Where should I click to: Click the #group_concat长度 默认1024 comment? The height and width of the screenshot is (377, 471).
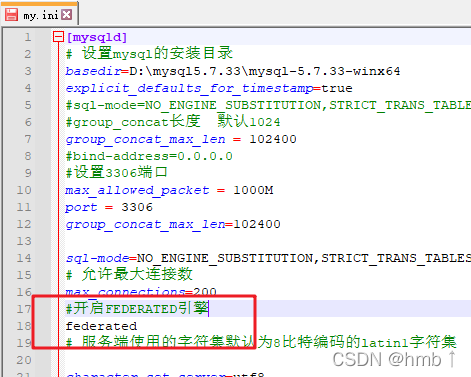pos(173,121)
